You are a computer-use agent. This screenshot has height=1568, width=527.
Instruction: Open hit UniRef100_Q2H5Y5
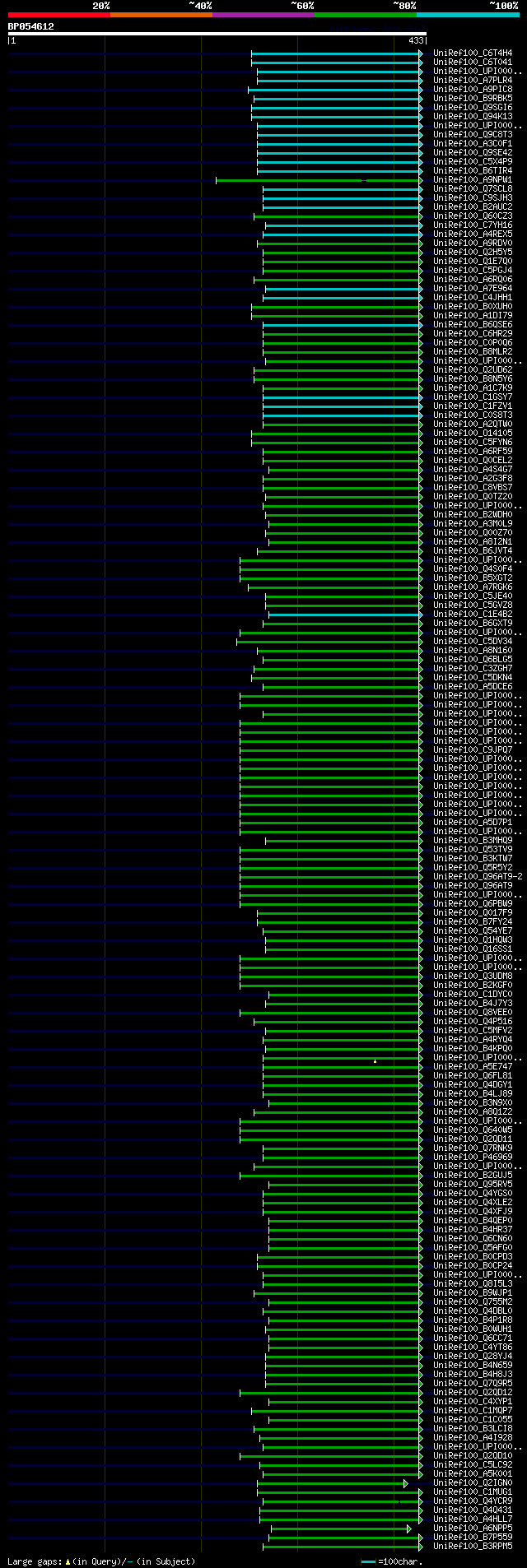[x=473, y=252]
